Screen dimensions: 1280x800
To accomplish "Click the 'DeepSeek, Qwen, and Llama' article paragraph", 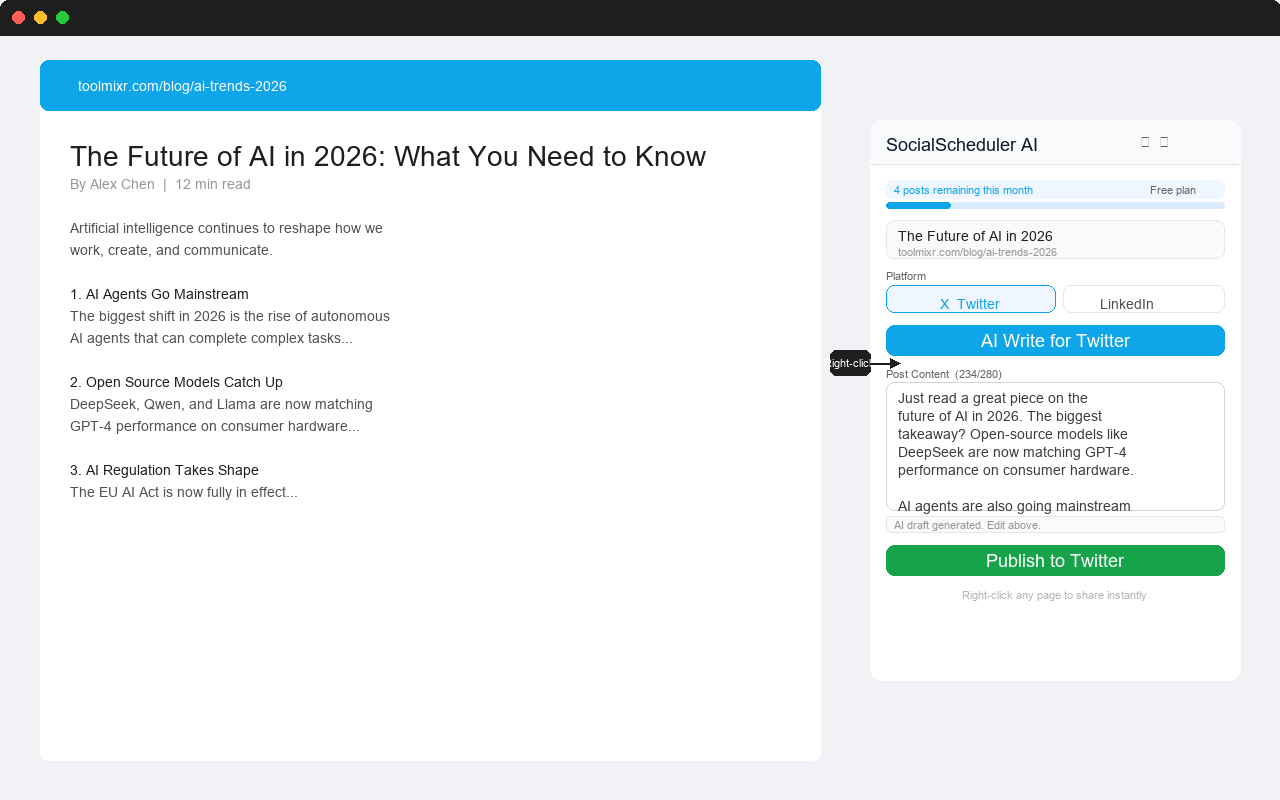I will (221, 415).
